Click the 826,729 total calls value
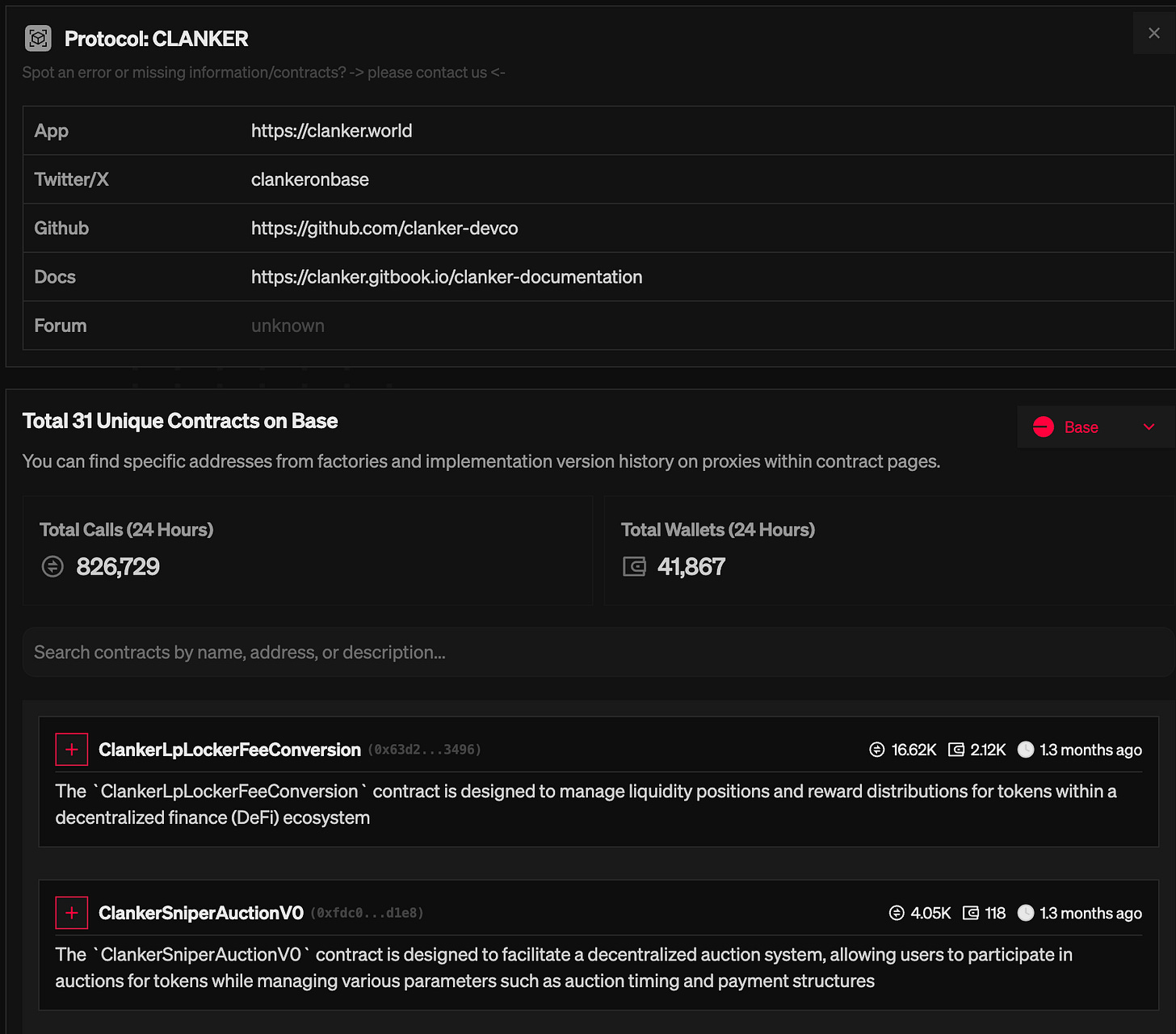The height and width of the screenshot is (1034, 1176). [x=118, y=566]
